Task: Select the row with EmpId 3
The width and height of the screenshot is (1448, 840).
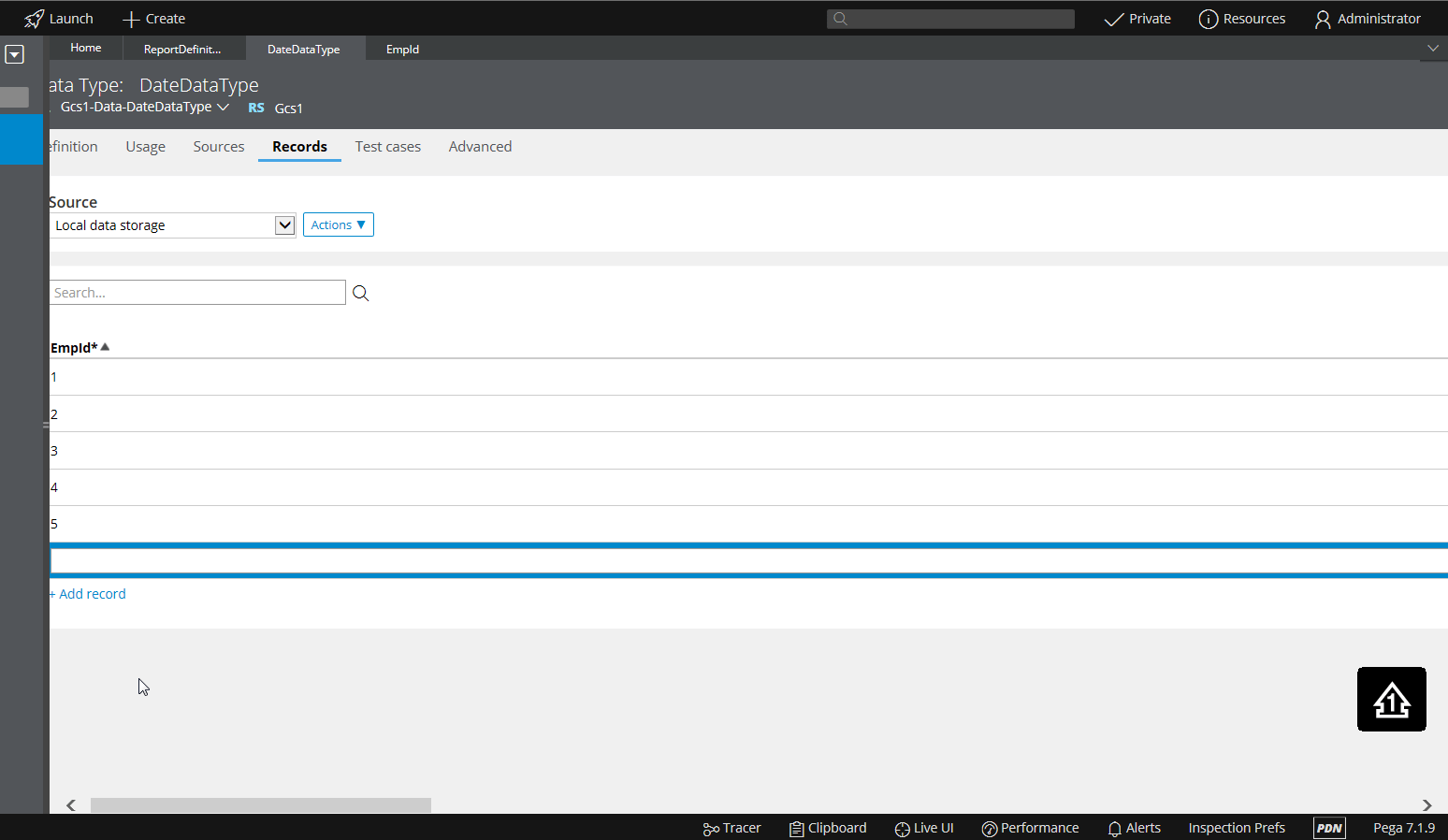Action: [x=748, y=451]
